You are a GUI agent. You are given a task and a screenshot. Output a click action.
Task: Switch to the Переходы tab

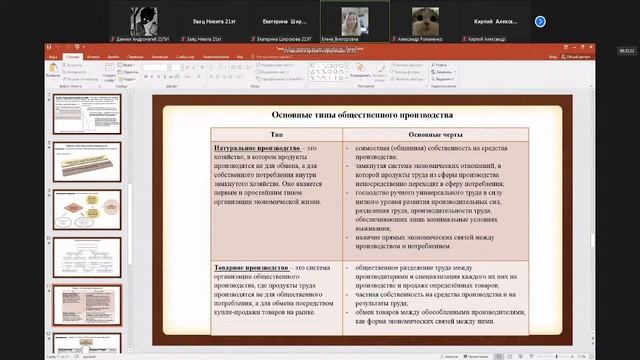pyautogui.click(x=135, y=57)
